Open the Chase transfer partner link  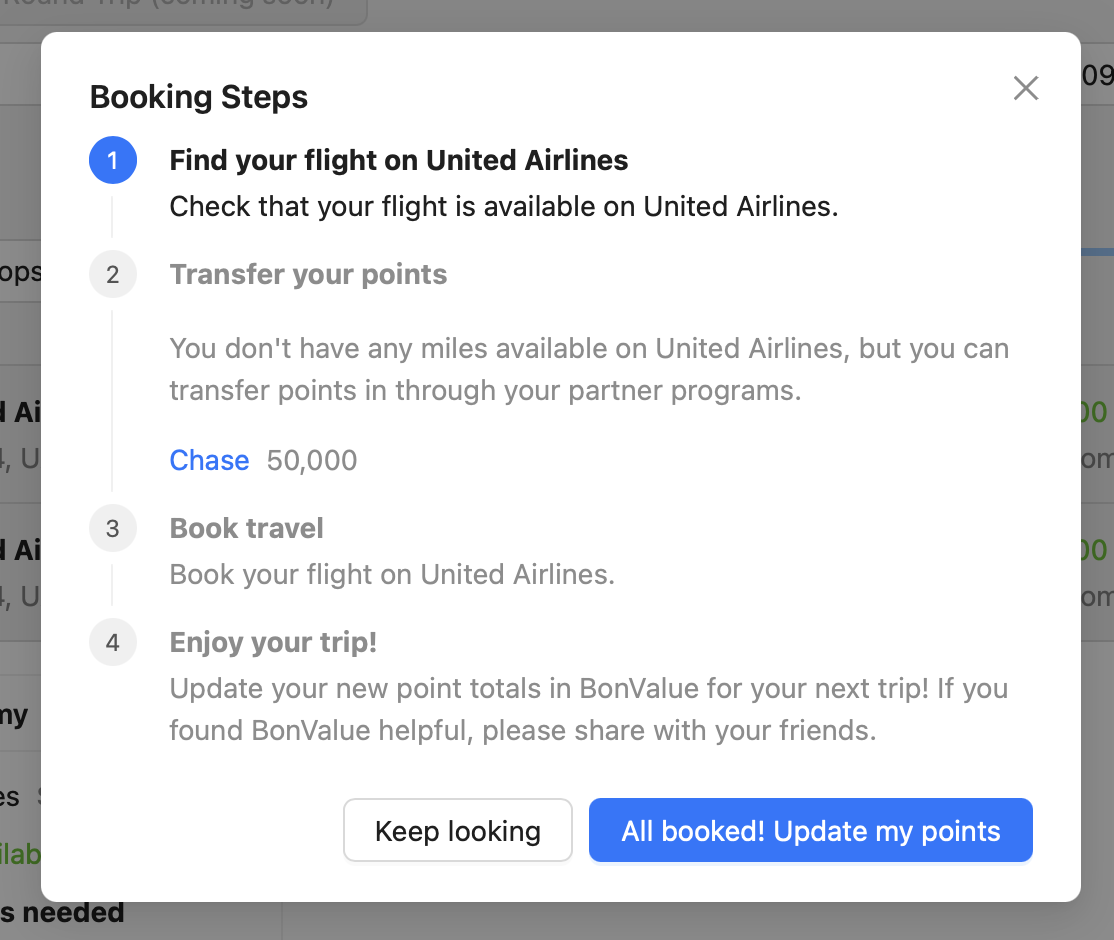click(x=209, y=460)
